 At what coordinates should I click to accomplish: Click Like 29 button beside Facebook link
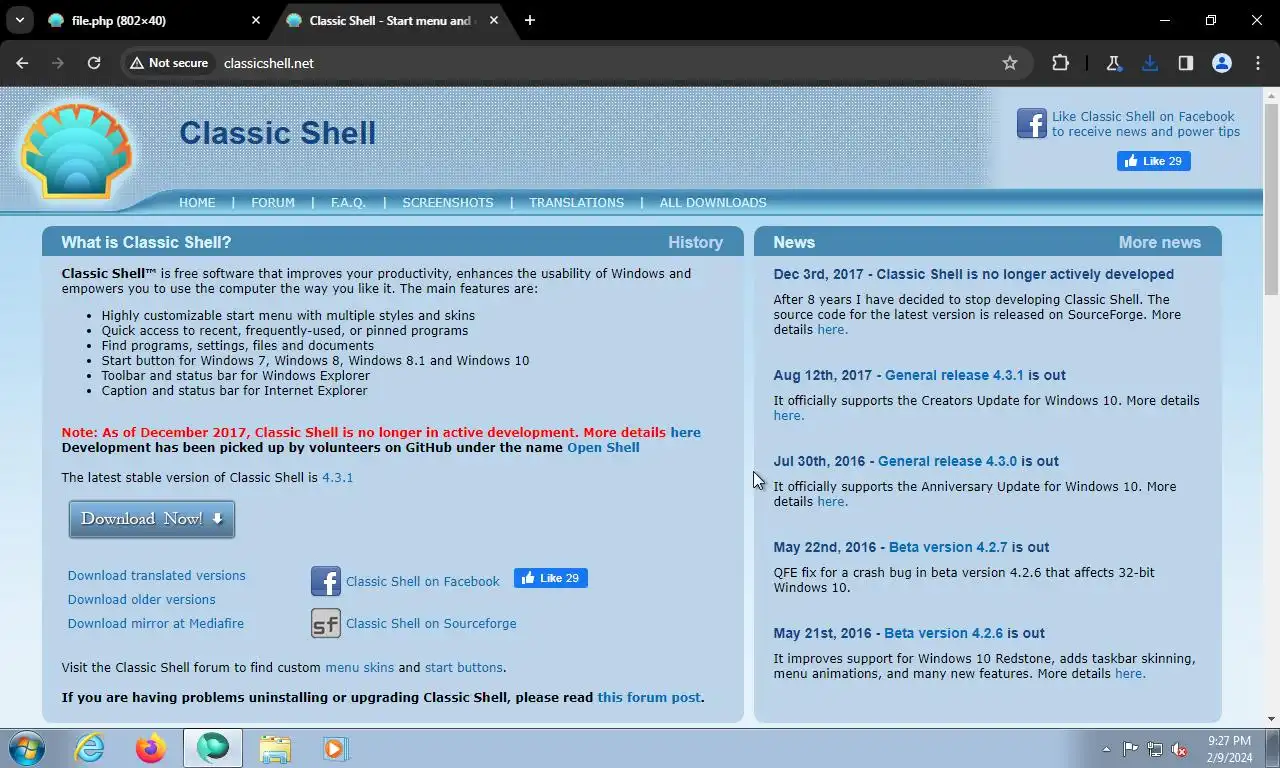(x=550, y=578)
